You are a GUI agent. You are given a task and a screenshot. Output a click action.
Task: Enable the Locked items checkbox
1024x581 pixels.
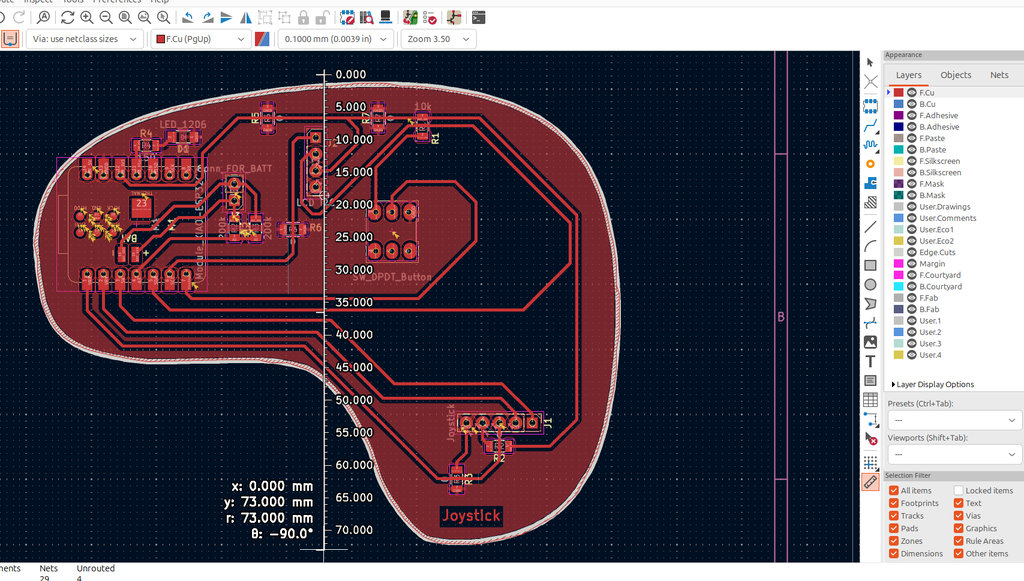[958, 490]
